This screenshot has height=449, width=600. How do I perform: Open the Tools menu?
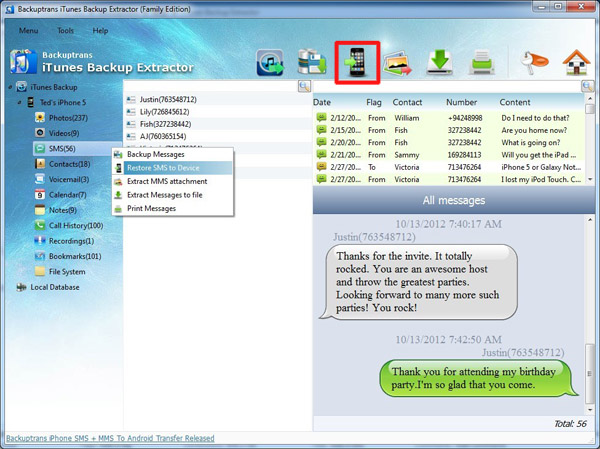(x=65, y=30)
